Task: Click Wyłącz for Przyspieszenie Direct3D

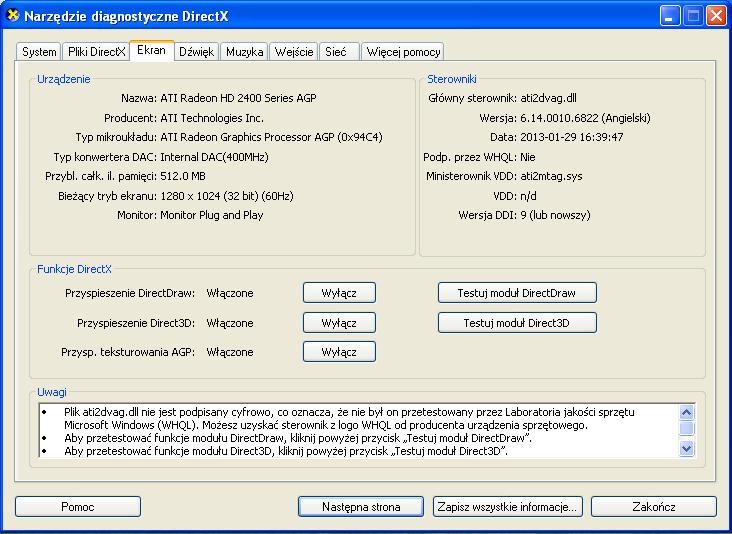Action: pos(339,323)
